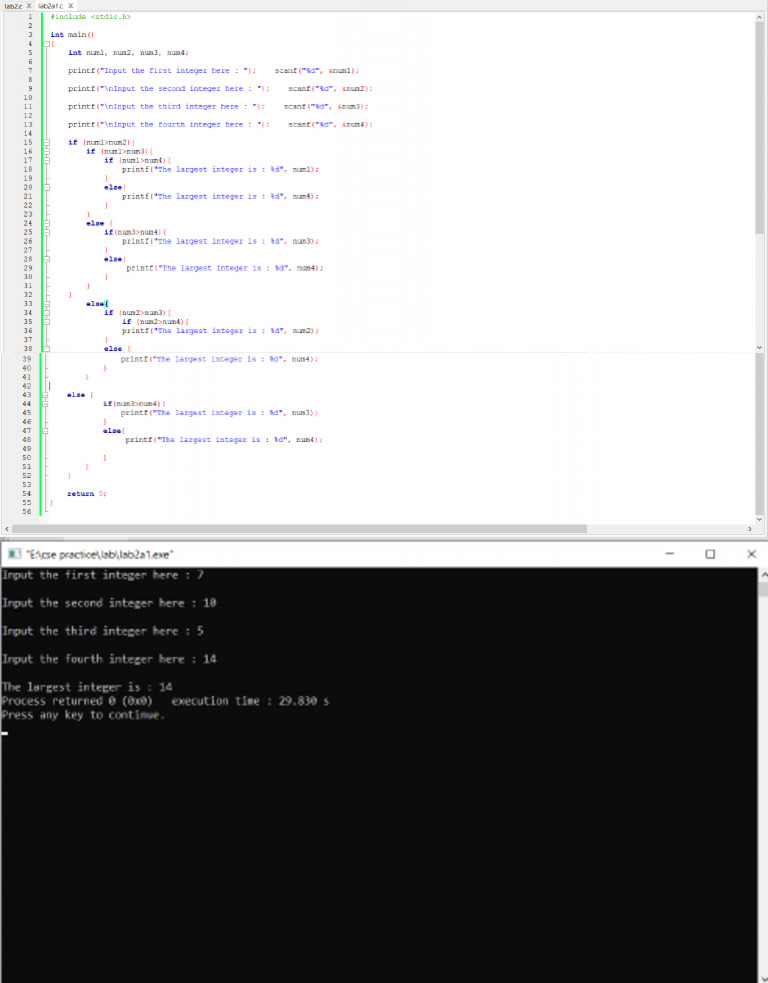Close the lab2a1.exe console window
The width and height of the screenshot is (768, 983).
tap(751, 554)
